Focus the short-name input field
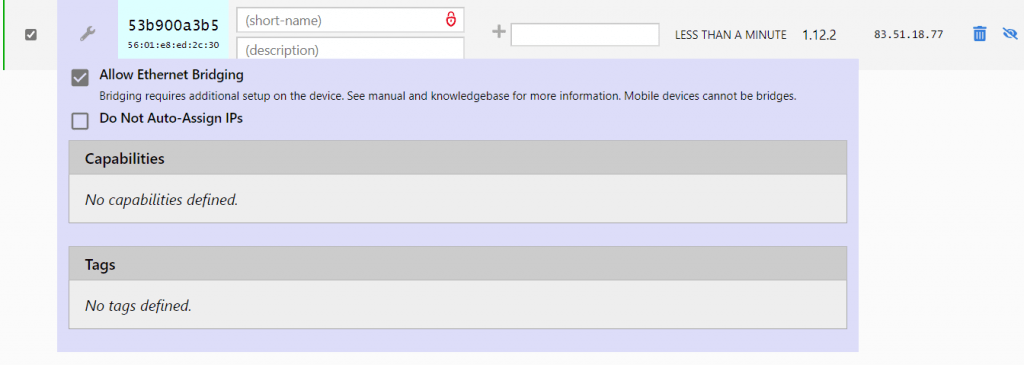The image size is (1024, 365). (350, 20)
